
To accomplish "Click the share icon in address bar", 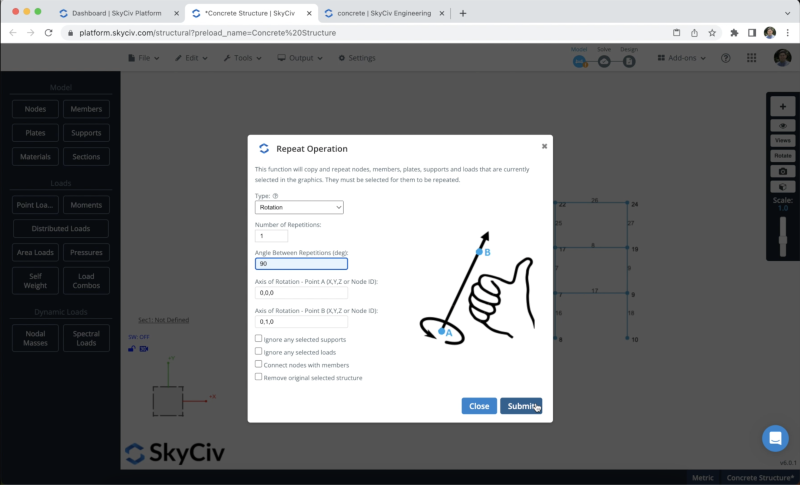I will pos(694,33).
